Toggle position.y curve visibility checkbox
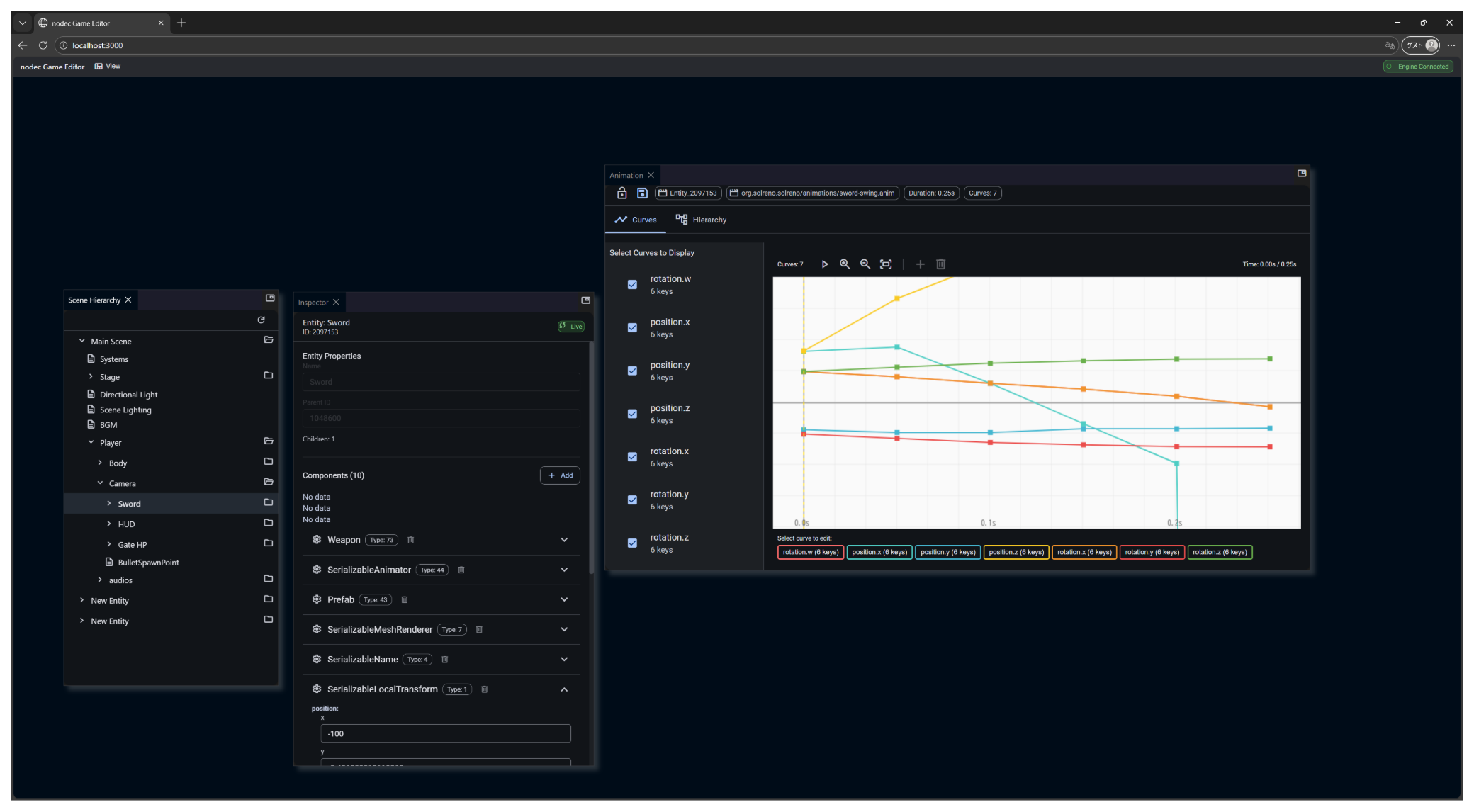The width and height of the screenshot is (1474, 812). pos(632,371)
